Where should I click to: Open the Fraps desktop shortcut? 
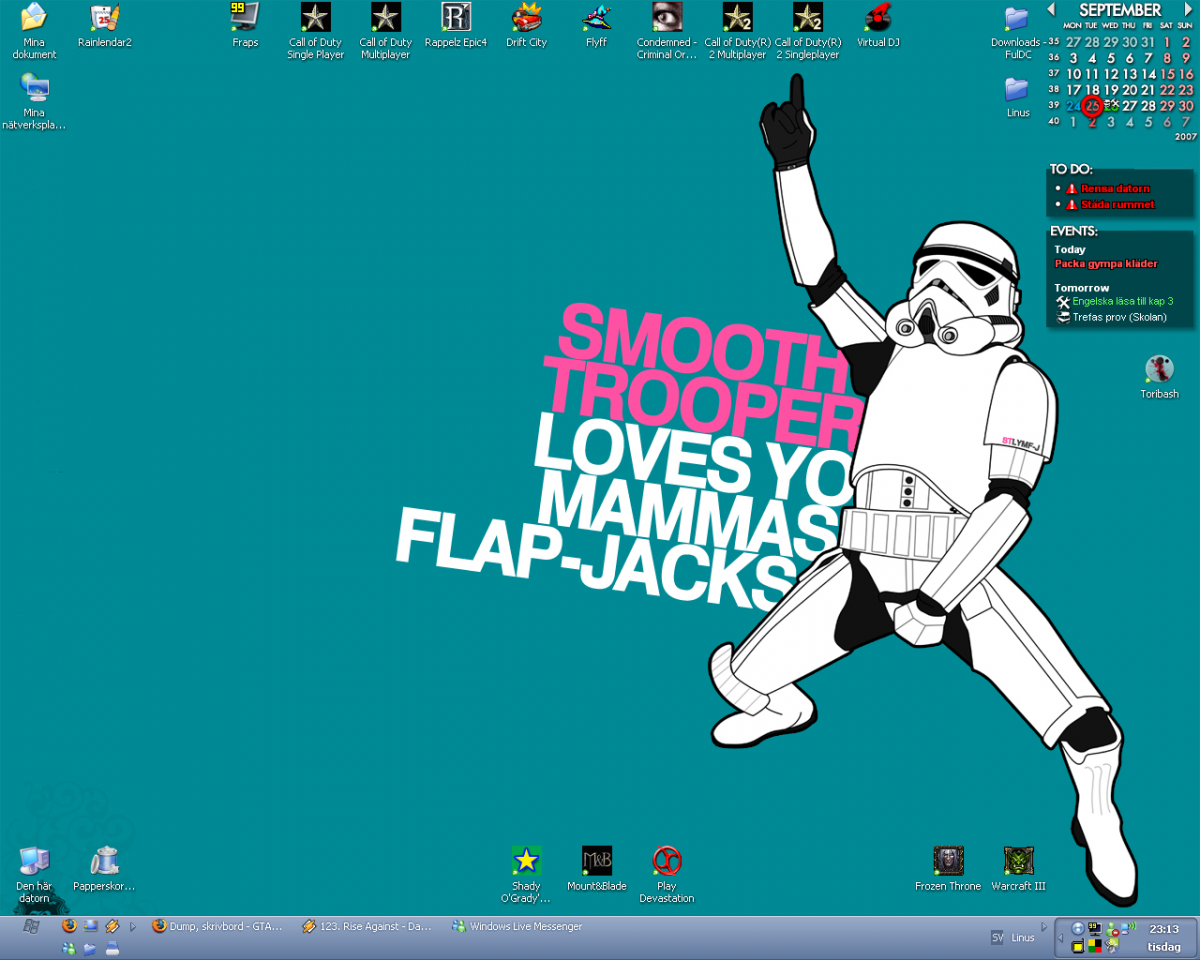coord(245,18)
